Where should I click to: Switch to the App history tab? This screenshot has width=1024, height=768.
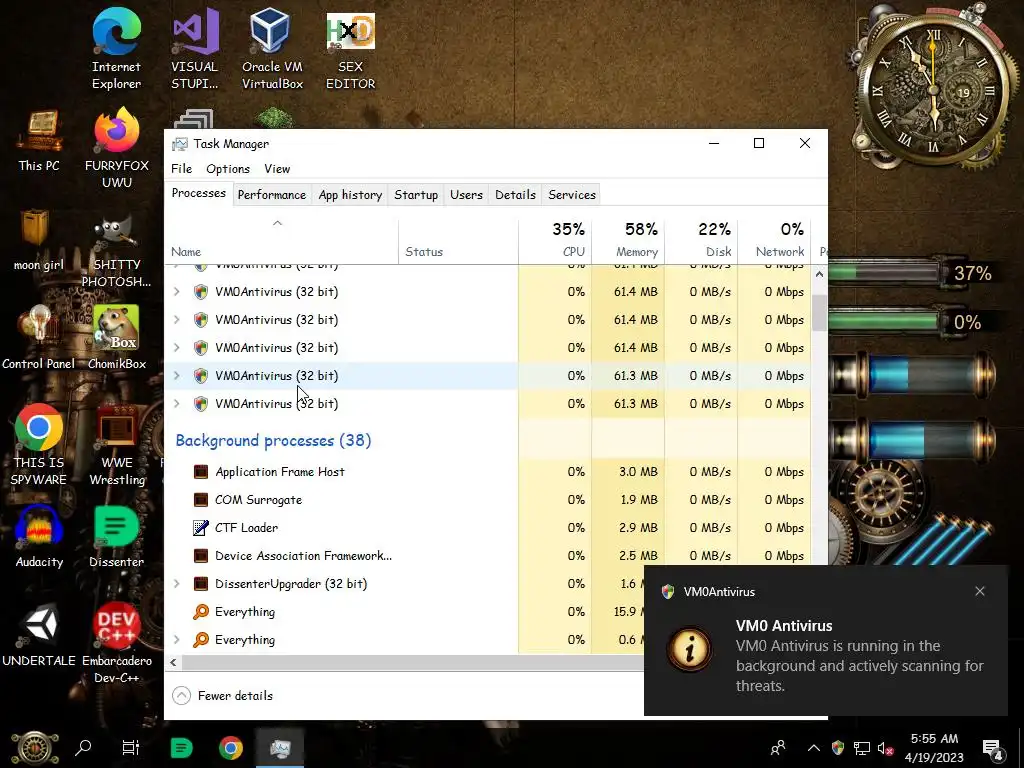click(350, 195)
